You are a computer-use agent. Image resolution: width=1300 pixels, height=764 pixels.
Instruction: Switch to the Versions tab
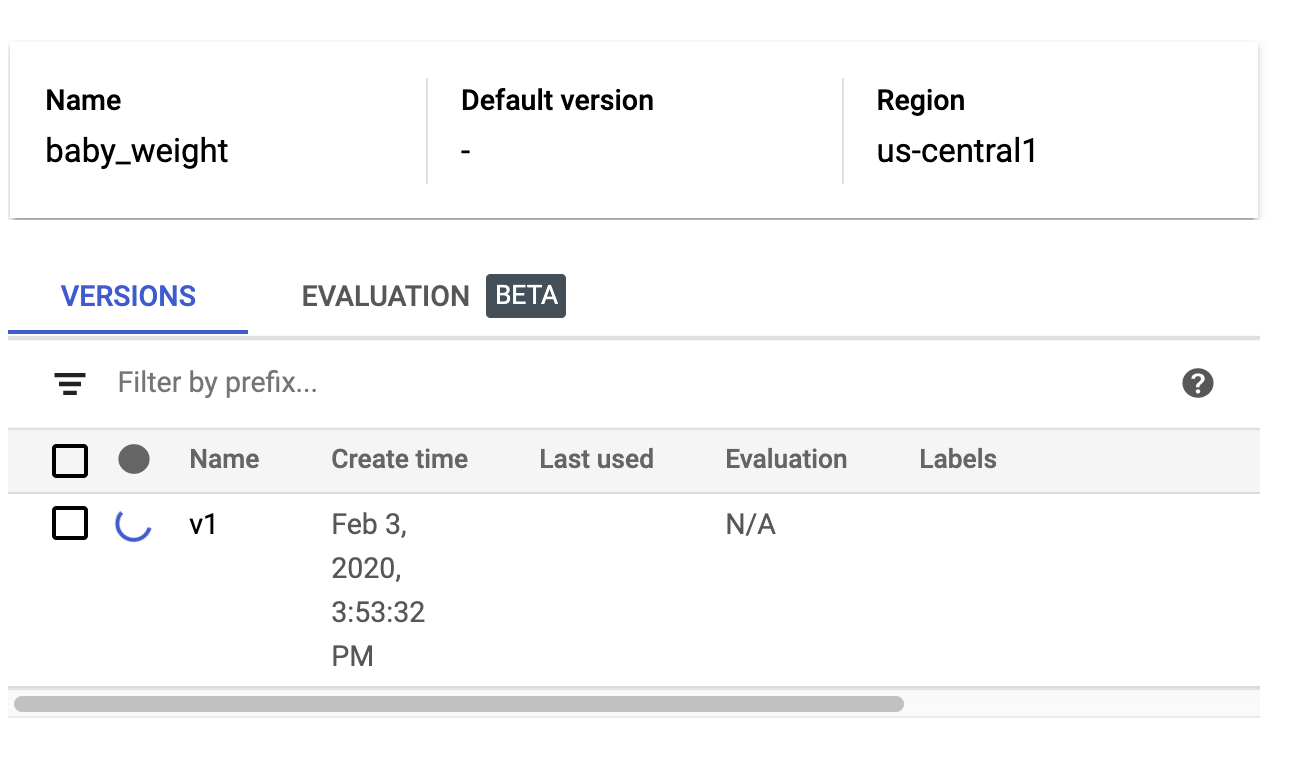coord(128,297)
